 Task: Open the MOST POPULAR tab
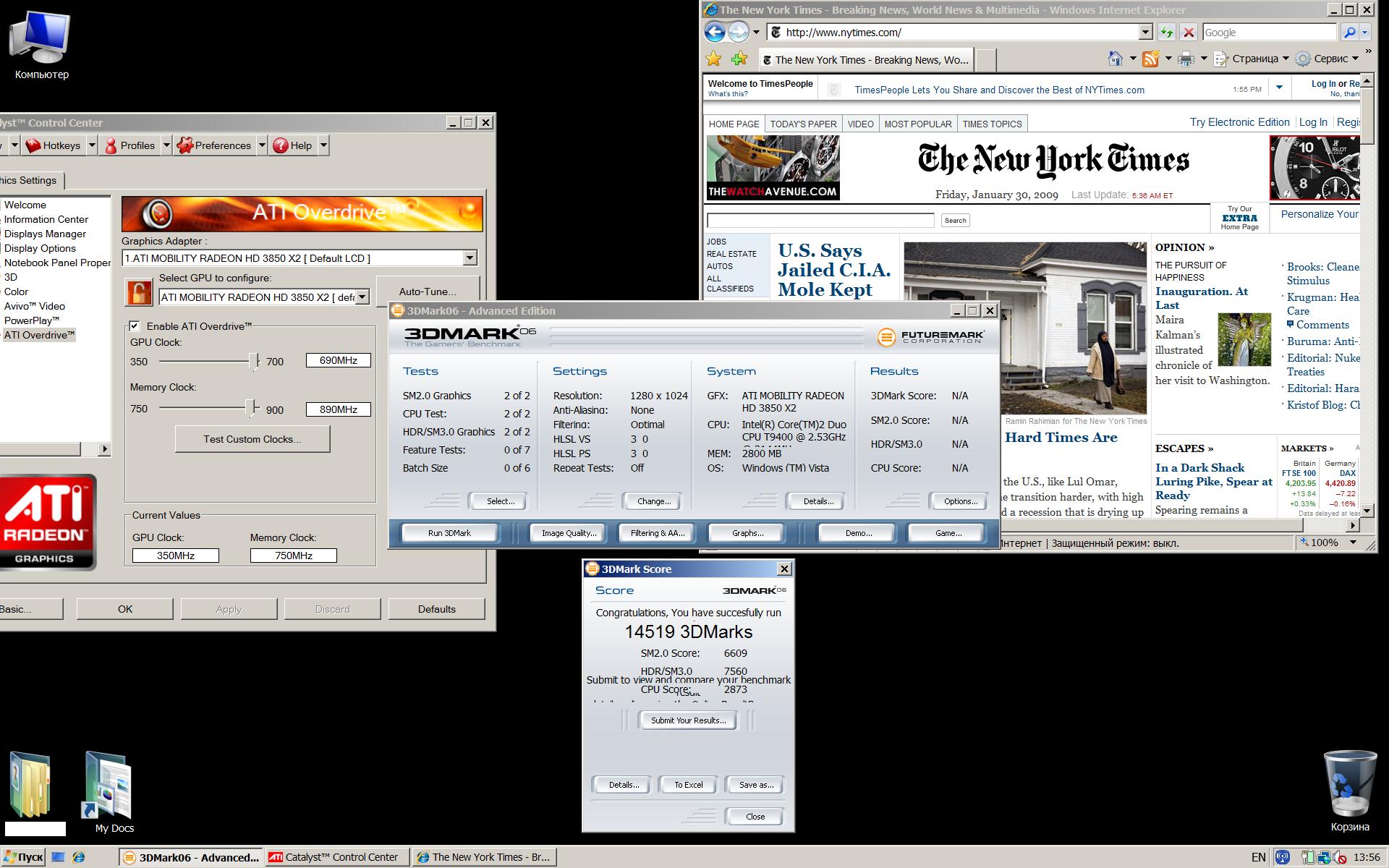click(918, 124)
